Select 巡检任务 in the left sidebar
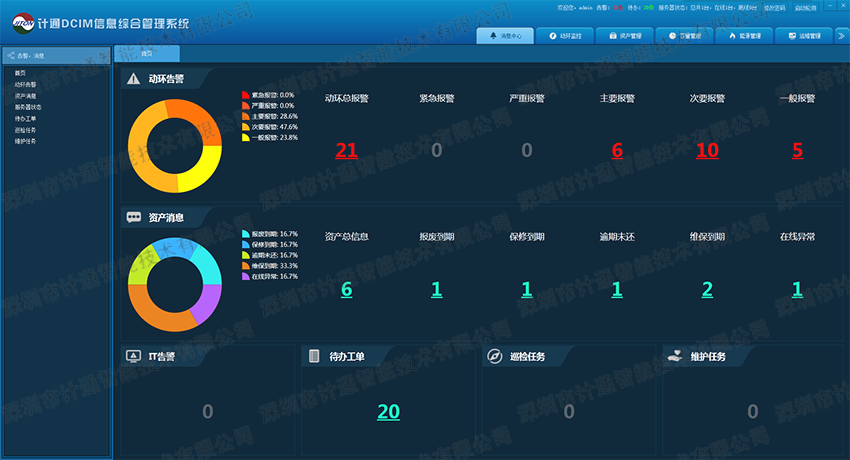The height and width of the screenshot is (460, 850). click(x=25, y=130)
